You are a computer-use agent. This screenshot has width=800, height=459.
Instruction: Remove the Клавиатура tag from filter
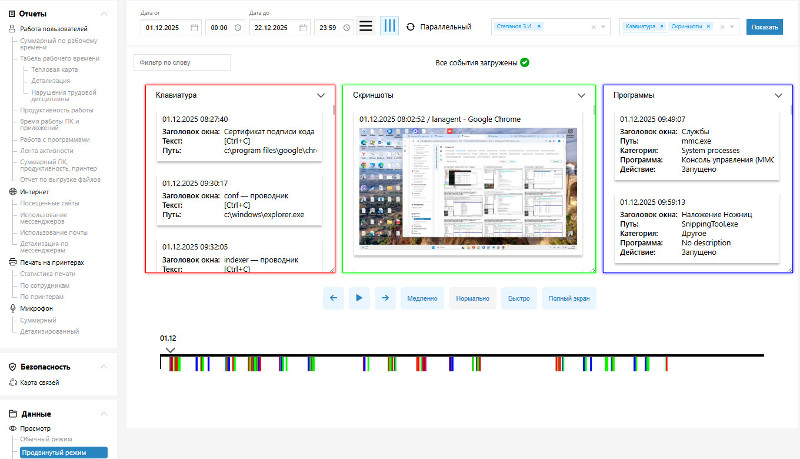click(x=662, y=27)
